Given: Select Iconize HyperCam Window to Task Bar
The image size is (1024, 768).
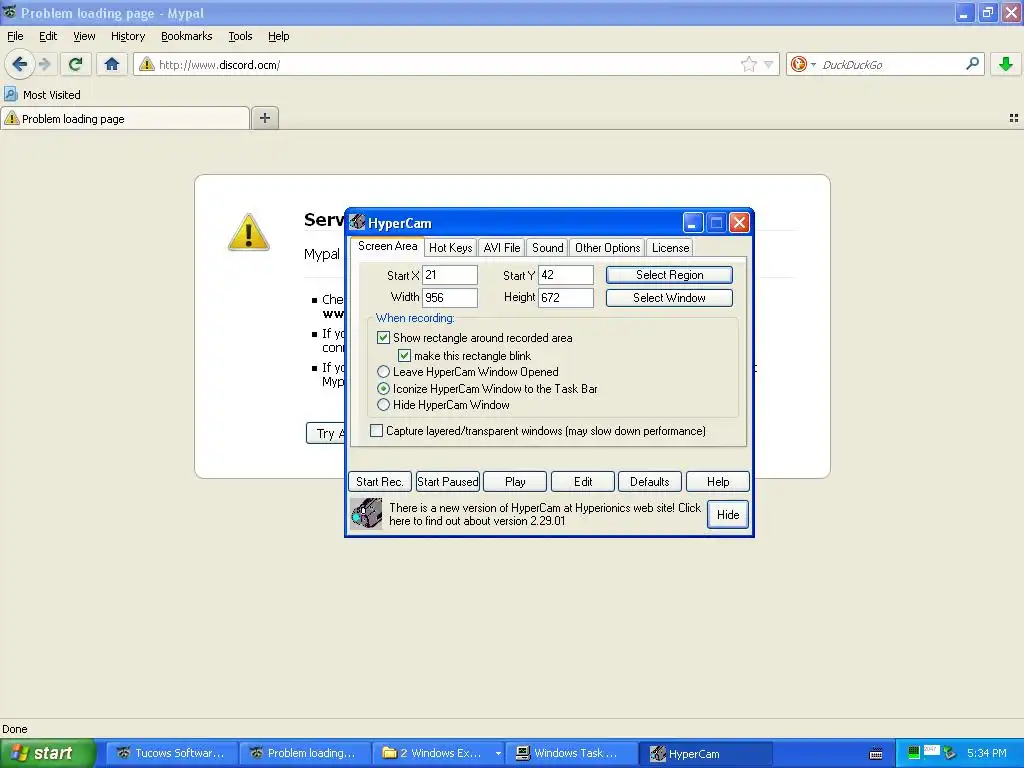Looking at the screenshot, I should 383,389.
